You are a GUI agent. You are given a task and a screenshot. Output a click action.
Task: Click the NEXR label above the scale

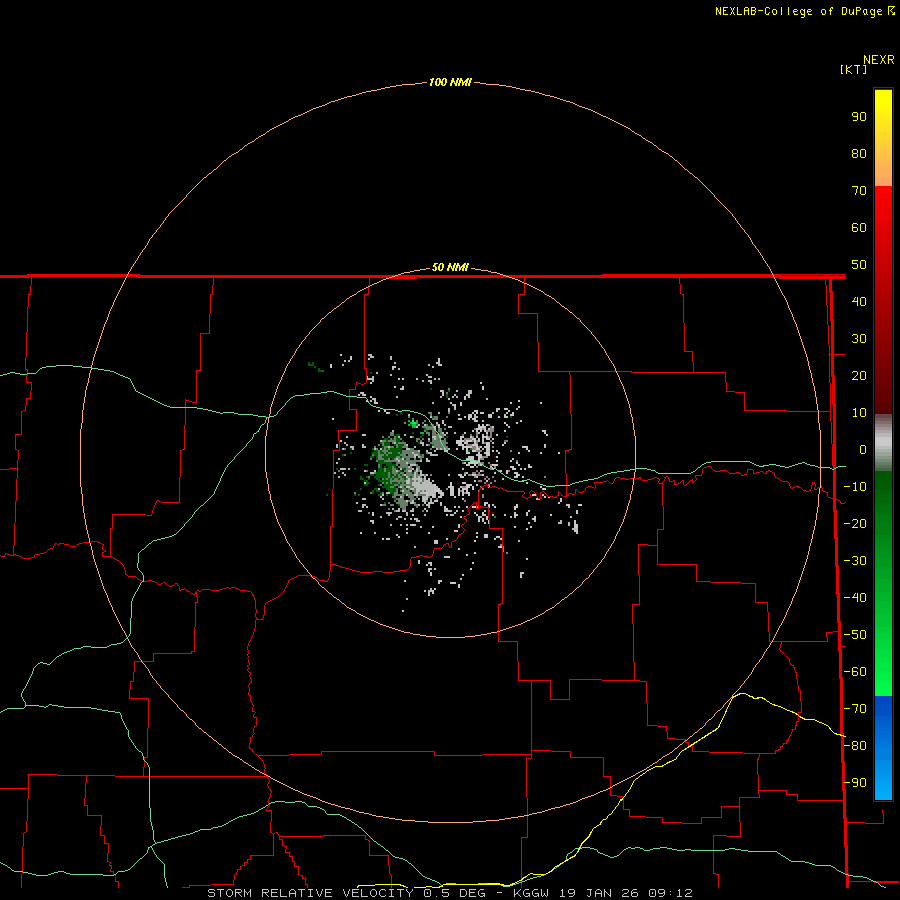878,60
